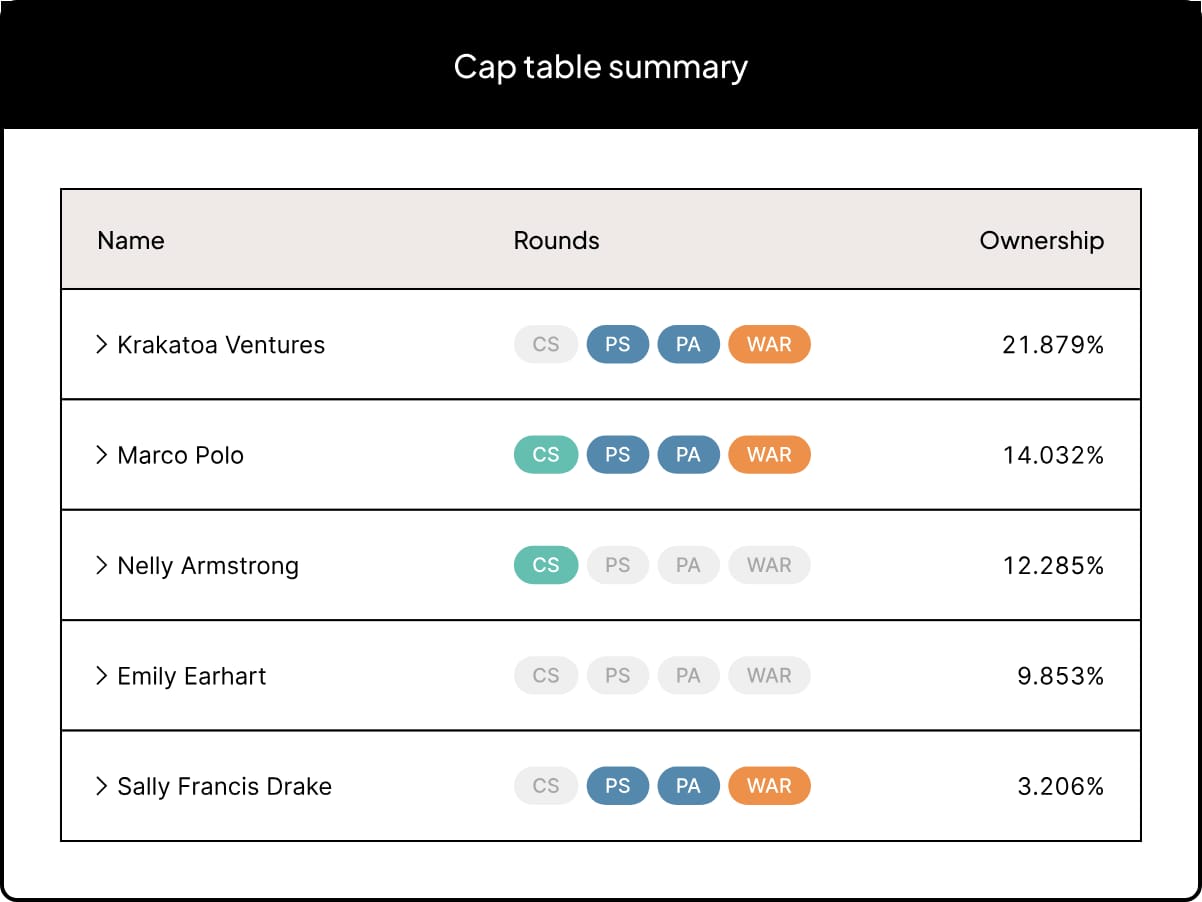The width and height of the screenshot is (1202, 902).
Task: Click Marco Polo's blue PS badge
Action: pyautogui.click(x=618, y=455)
